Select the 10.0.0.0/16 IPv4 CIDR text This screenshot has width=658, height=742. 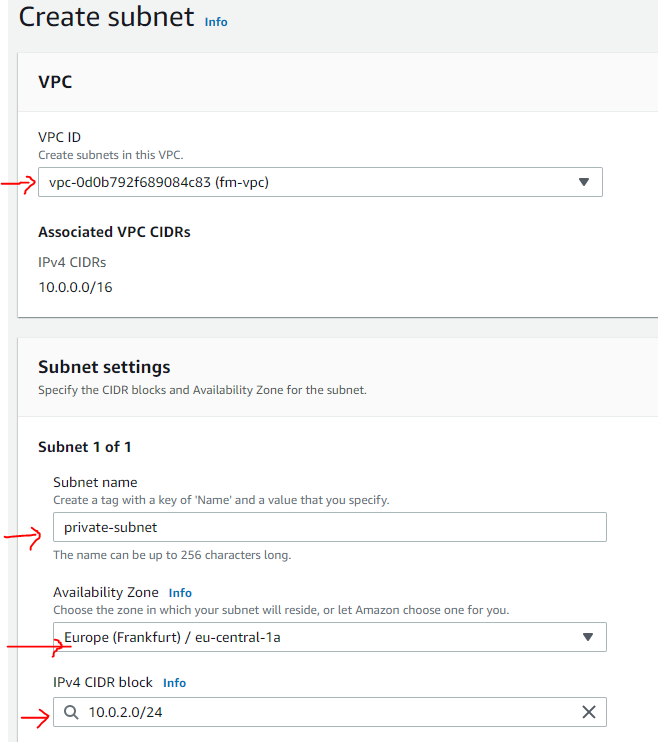(x=75, y=287)
